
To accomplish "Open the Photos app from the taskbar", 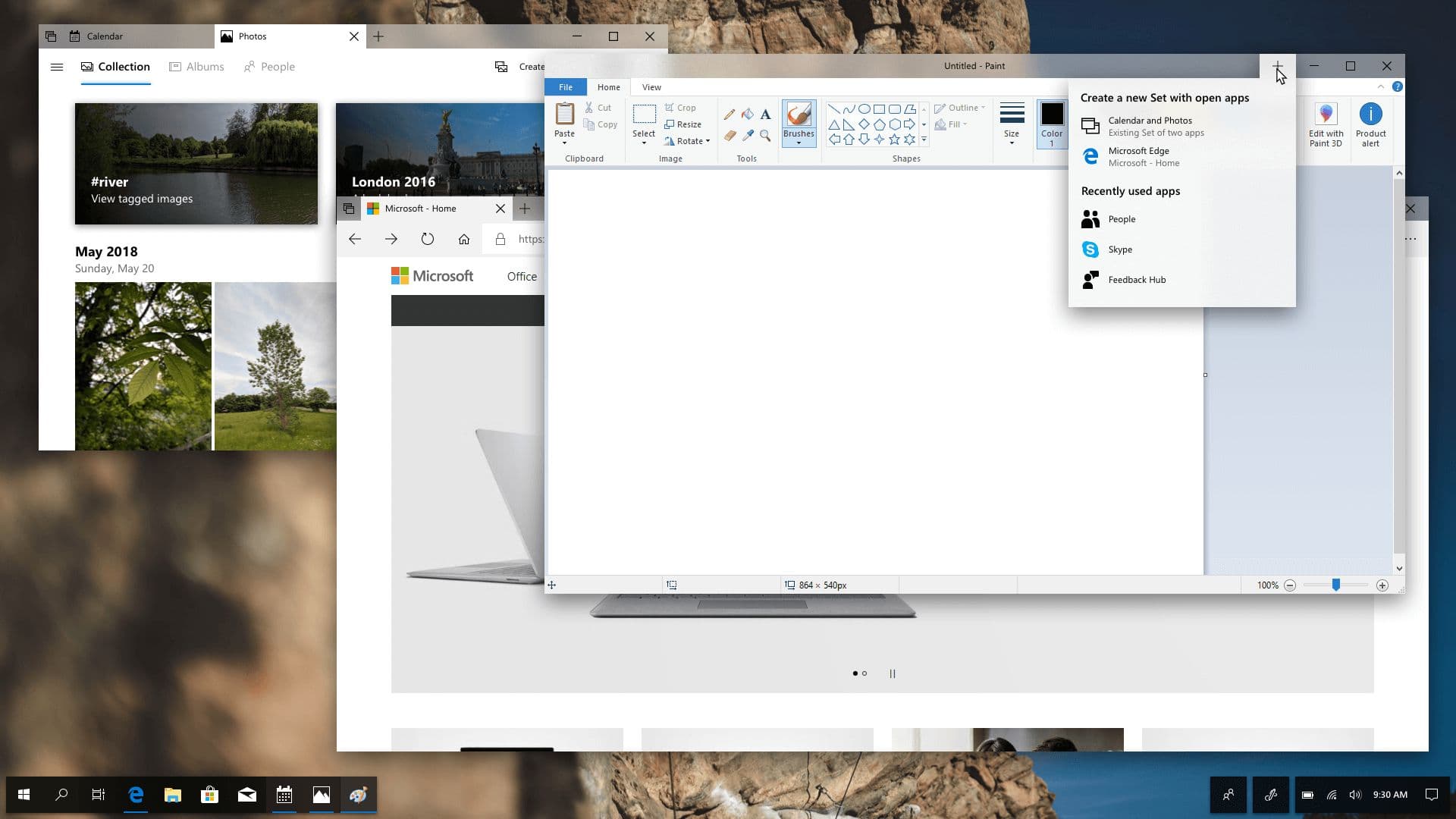I will 322,795.
